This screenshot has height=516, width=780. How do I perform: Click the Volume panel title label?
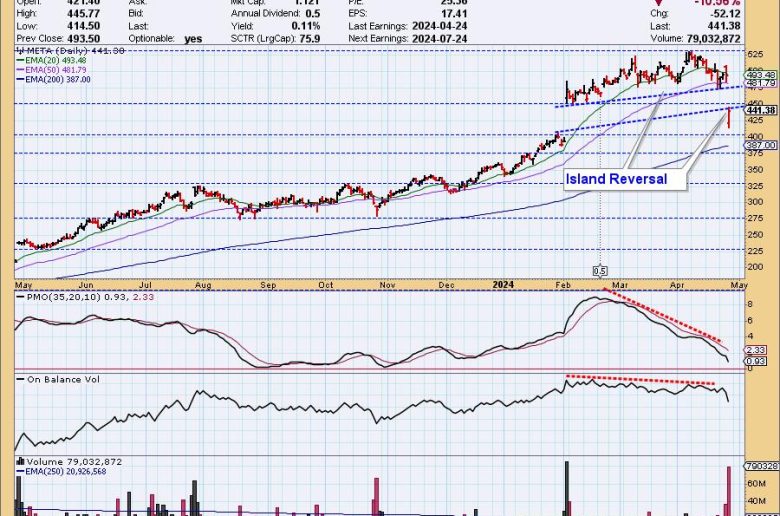pos(70,462)
